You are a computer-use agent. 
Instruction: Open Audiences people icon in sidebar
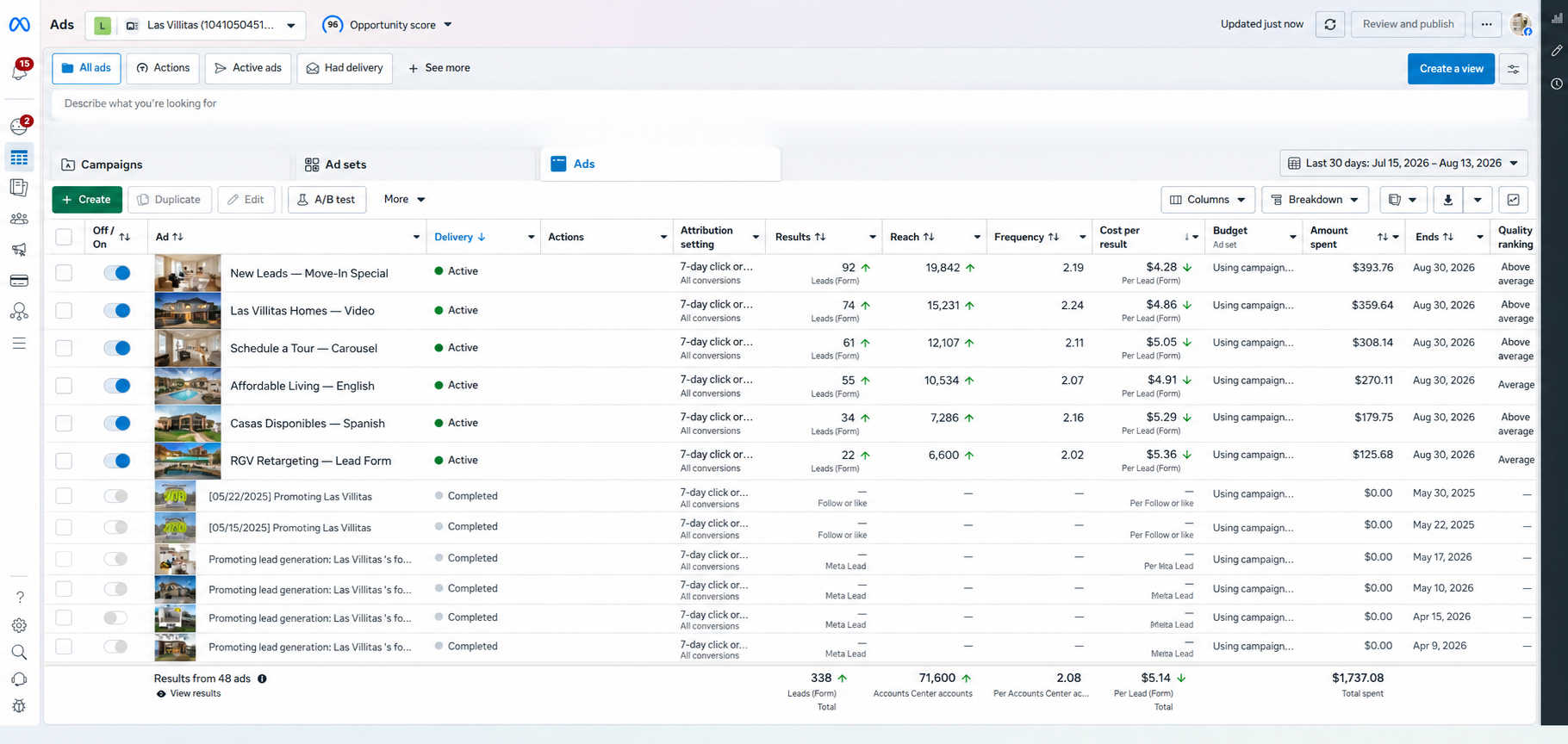[19, 219]
